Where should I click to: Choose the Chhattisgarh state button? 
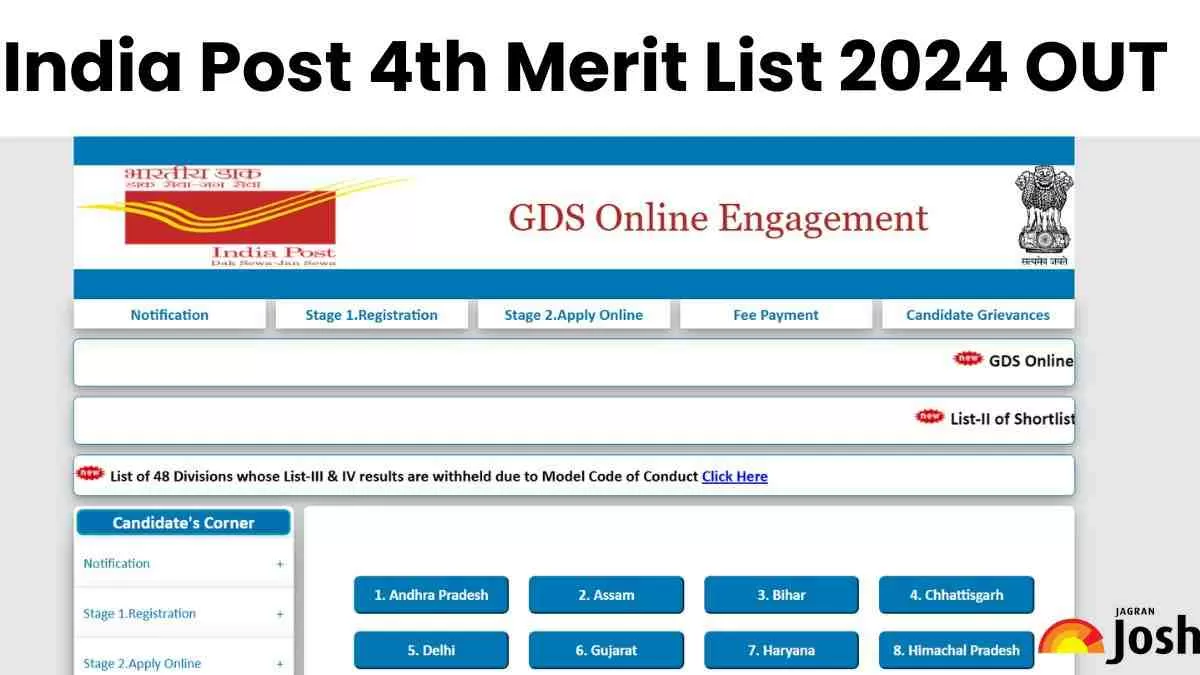pos(956,595)
